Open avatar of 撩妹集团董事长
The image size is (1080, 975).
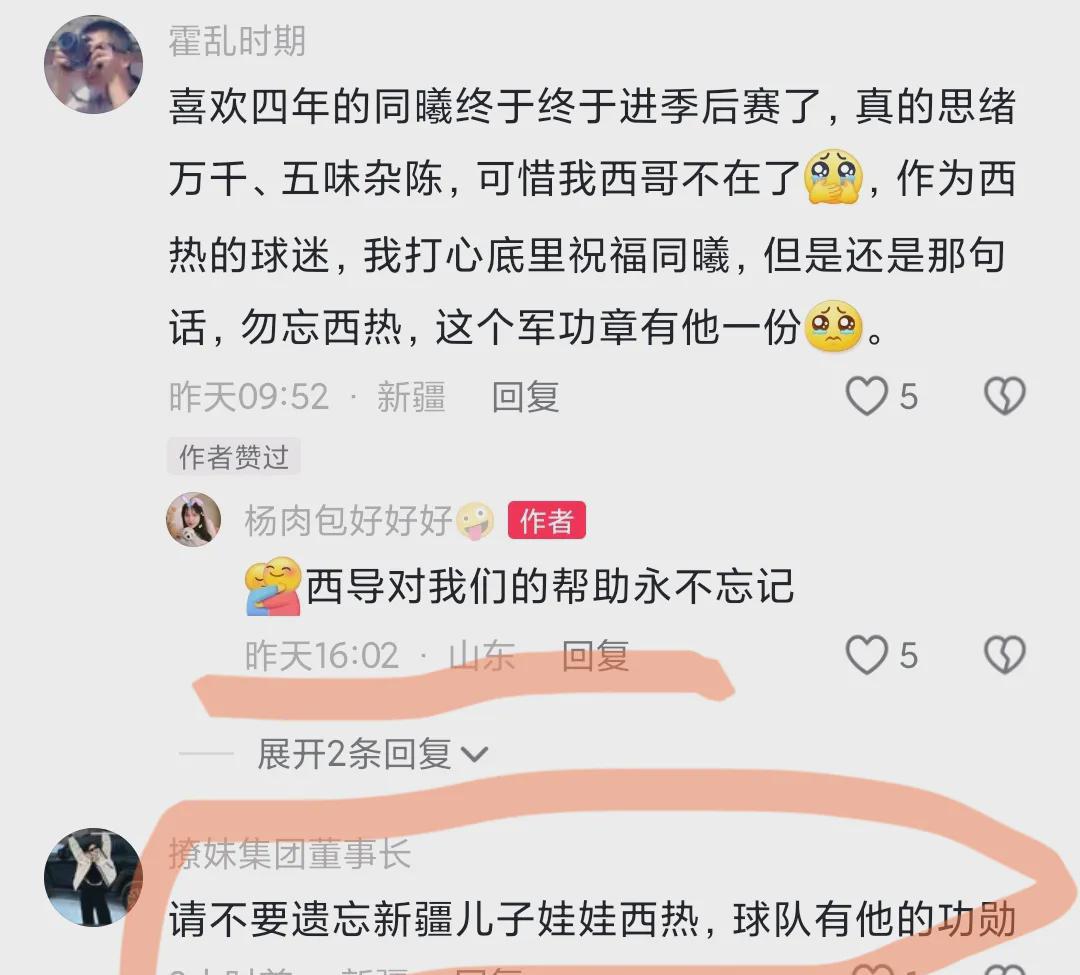click(x=94, y=877)
